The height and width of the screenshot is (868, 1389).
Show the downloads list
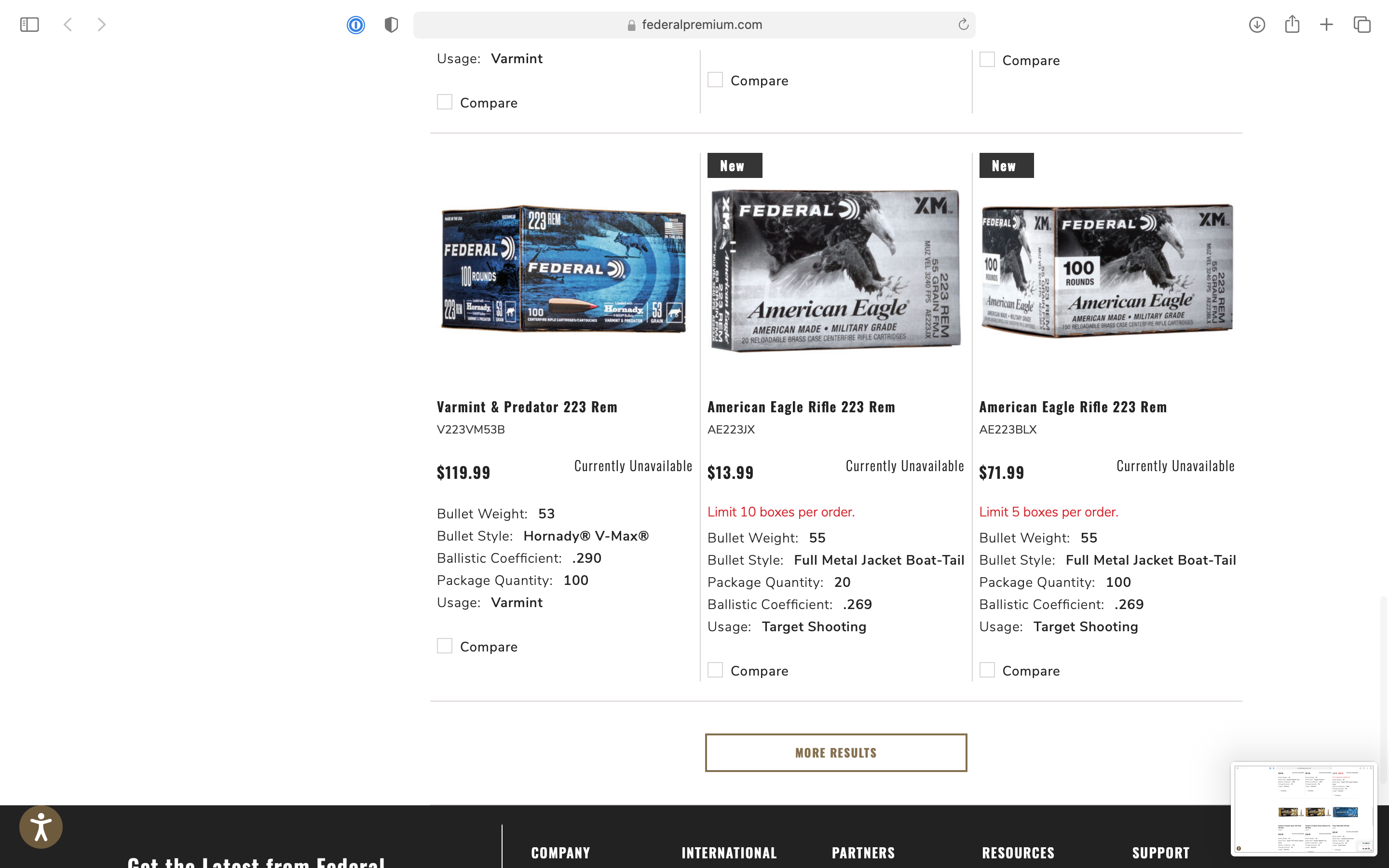tap(1257, 25)
